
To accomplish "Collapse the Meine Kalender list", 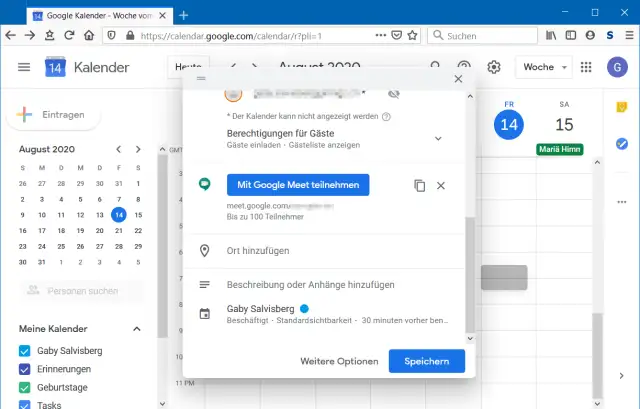I will 137,329.
